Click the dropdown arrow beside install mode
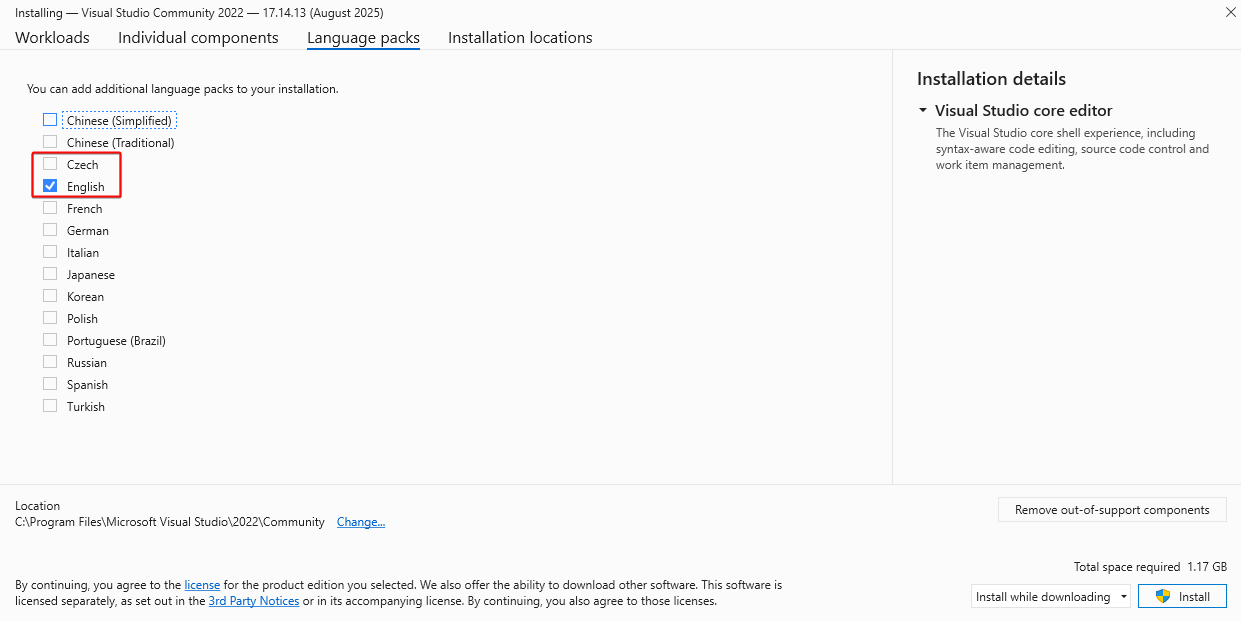Screen dimensions: 1241x621 [x=1123, y=597]
